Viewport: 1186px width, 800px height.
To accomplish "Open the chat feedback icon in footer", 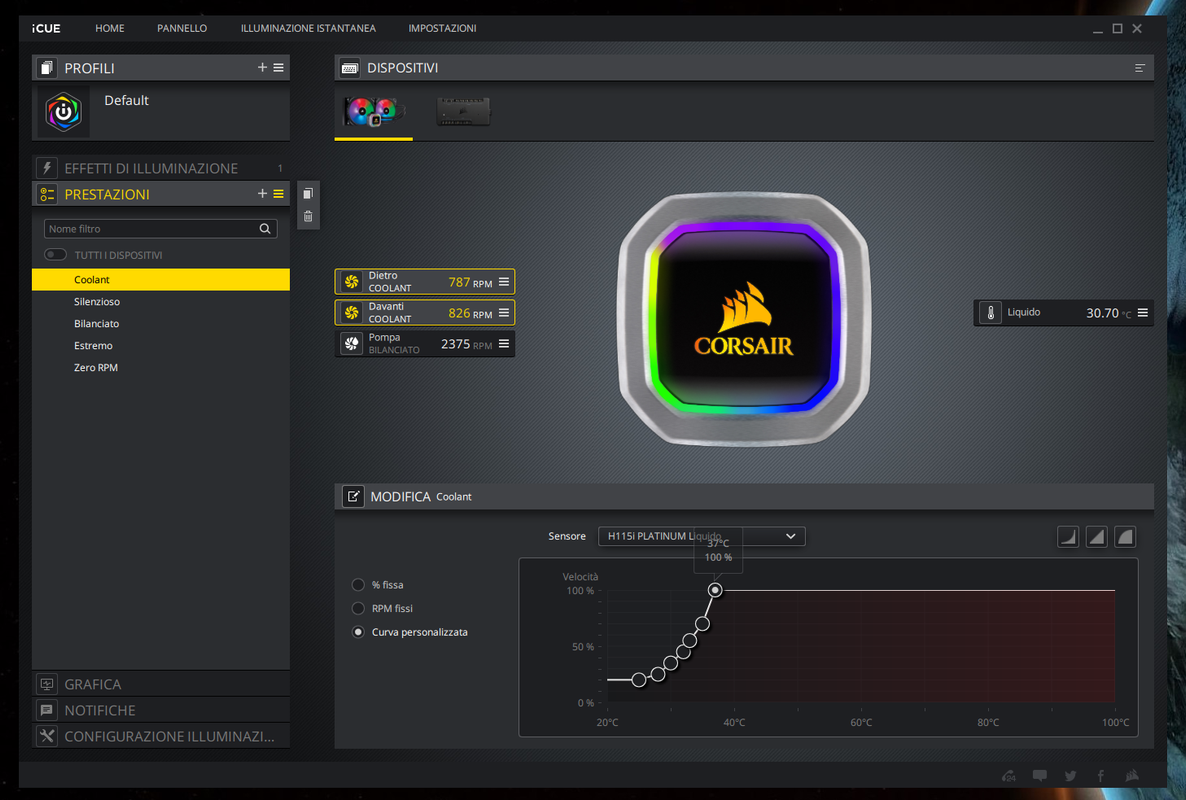I will (1040, 776).
